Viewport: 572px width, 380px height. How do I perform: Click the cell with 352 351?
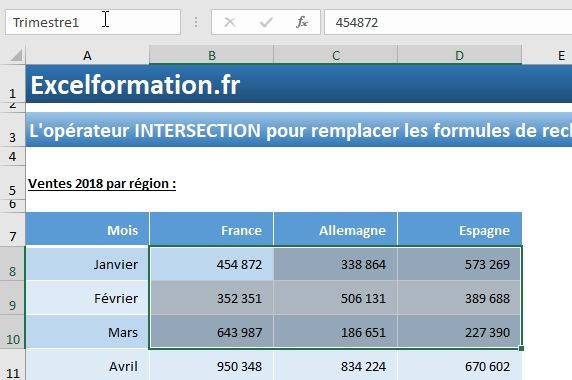click(212, 298)
